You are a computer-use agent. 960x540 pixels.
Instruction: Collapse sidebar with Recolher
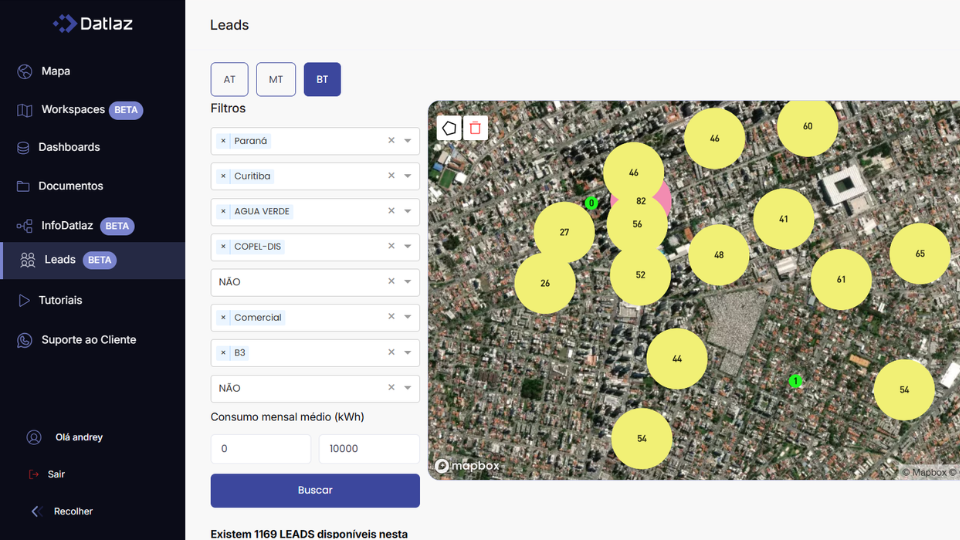(x=72, y=511)
